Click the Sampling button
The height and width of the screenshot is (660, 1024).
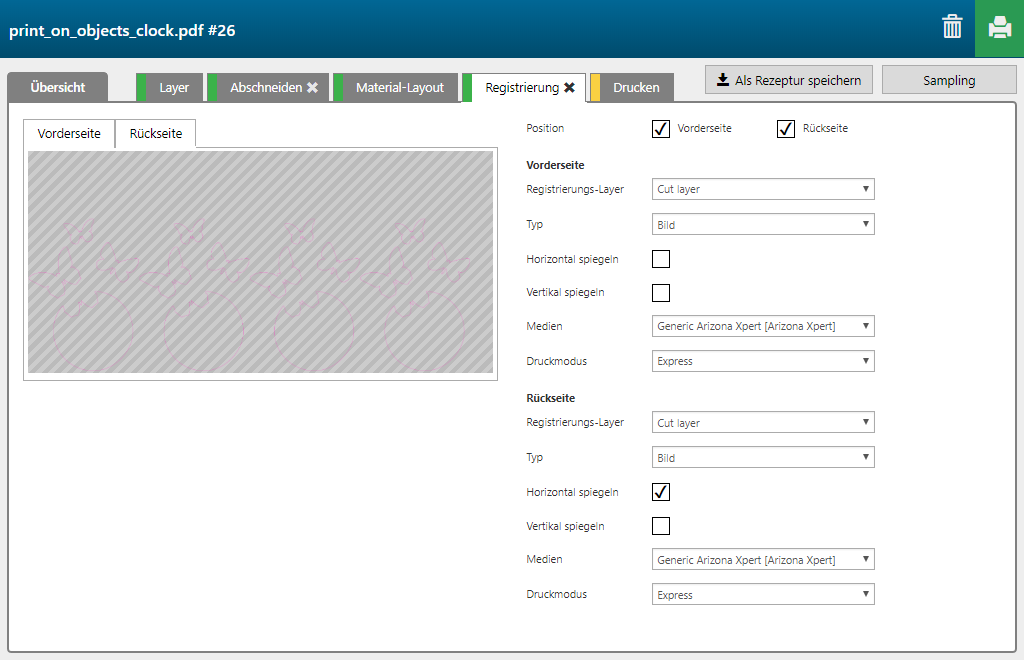948,80
